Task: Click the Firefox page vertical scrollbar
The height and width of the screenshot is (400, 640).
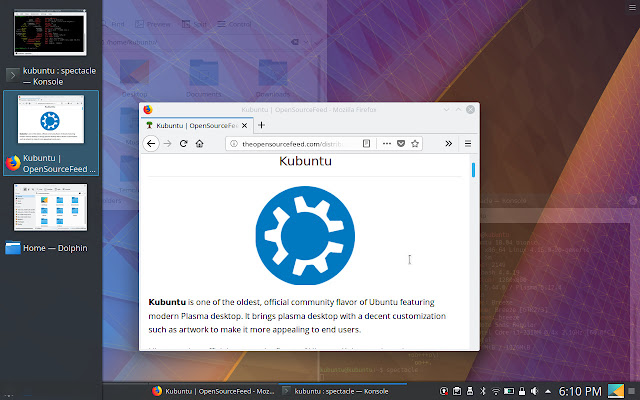Action: pyautogui.click(x=473, y=252)
